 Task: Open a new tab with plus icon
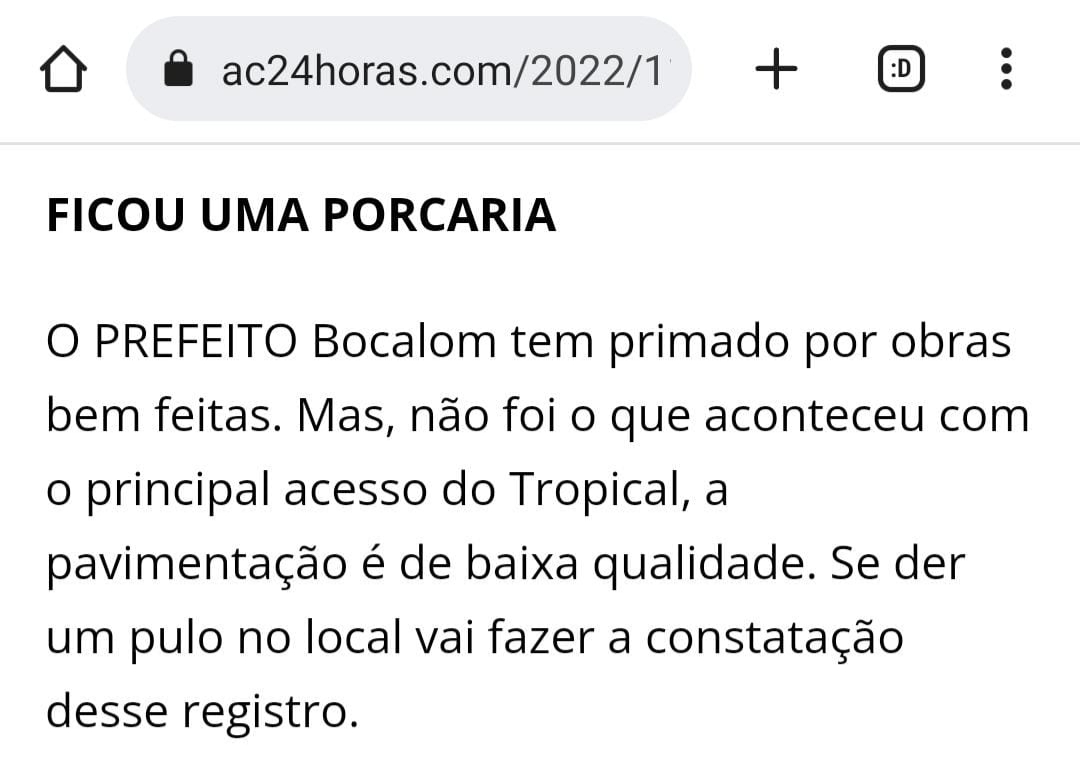(776, 69)
